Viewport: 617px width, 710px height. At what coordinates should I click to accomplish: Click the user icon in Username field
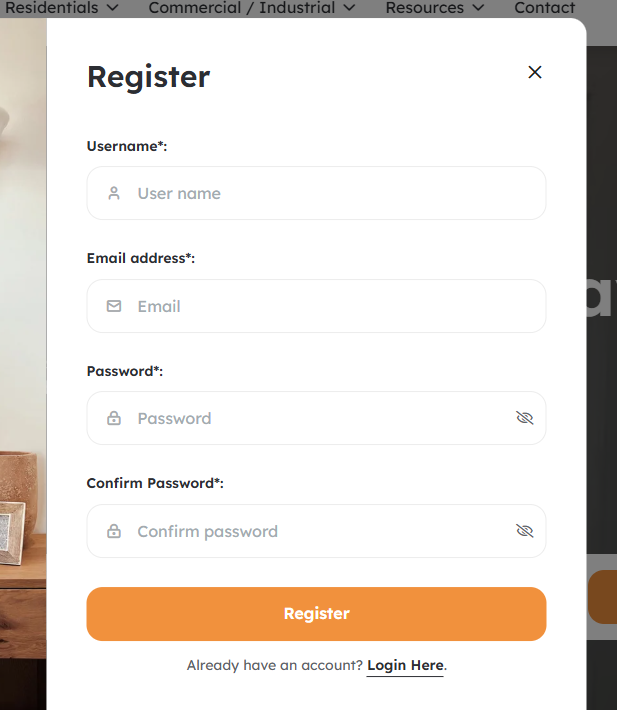click(x=114, y=193)
